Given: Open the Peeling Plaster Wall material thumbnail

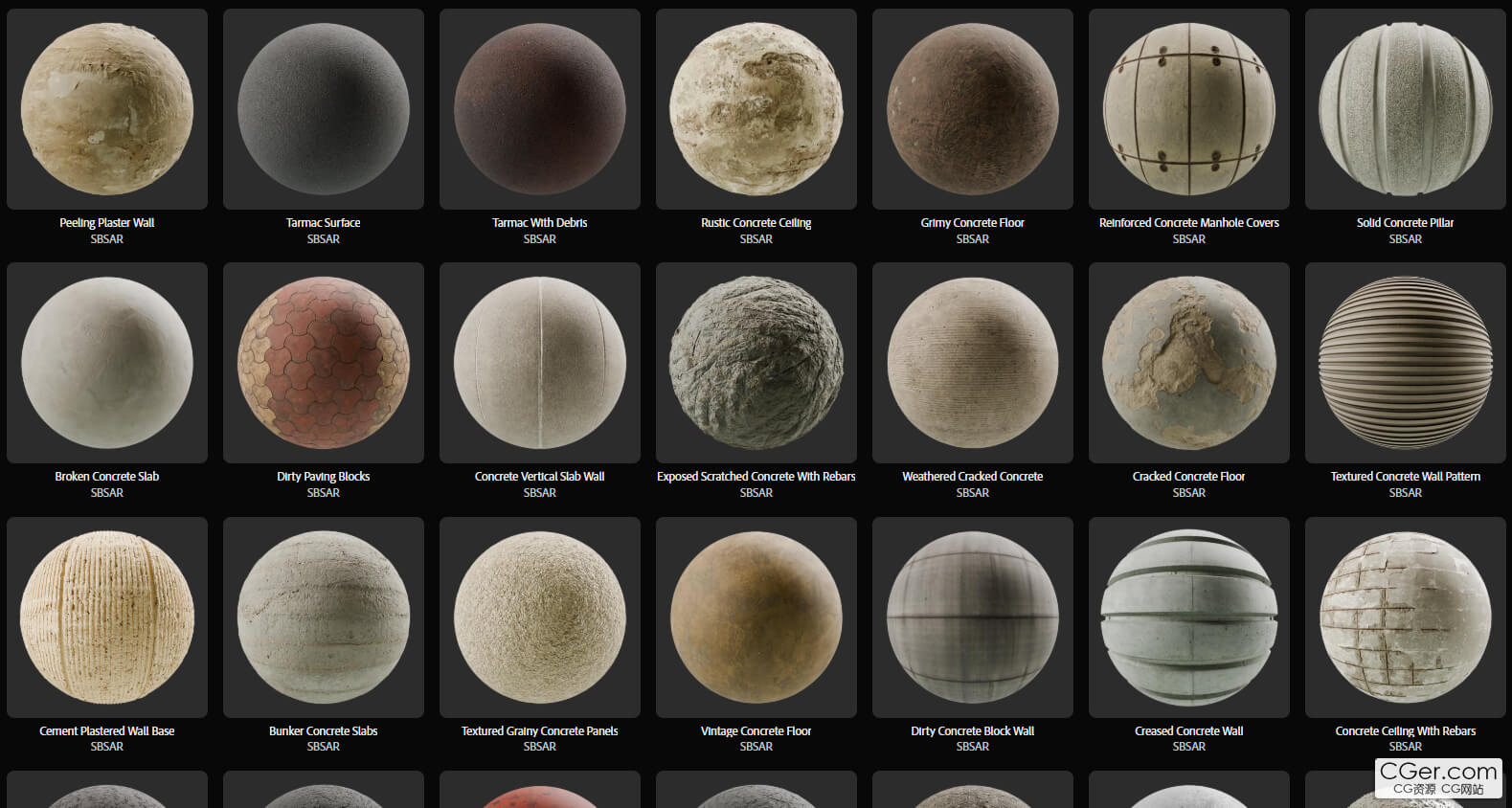Looking at the screenshot, I should pos(107,109).
